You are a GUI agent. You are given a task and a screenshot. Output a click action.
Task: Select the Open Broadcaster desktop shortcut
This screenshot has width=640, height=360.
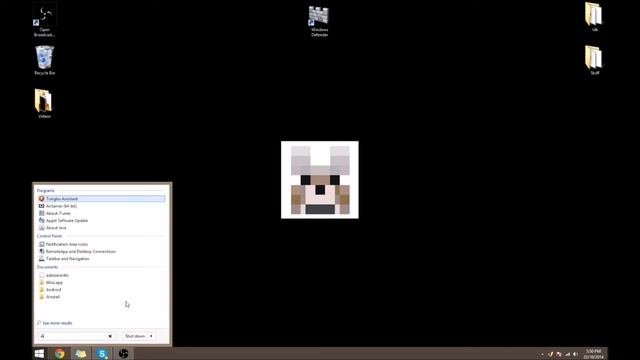tap(44, 20)
